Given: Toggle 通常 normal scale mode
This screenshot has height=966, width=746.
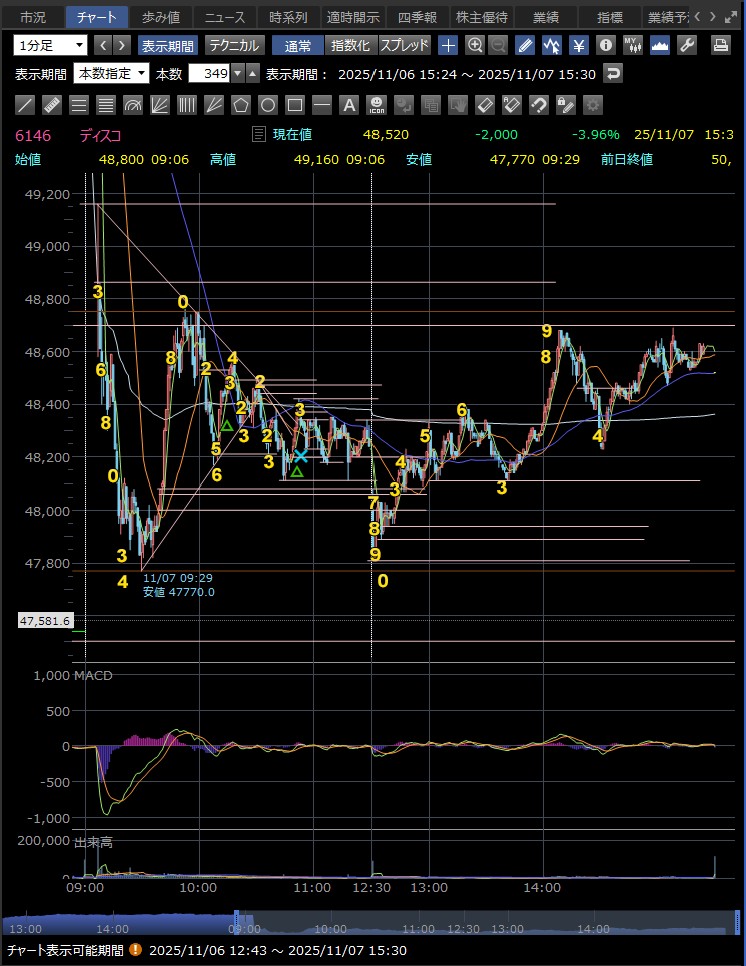Looking at the screenshot, I should 298,45.
